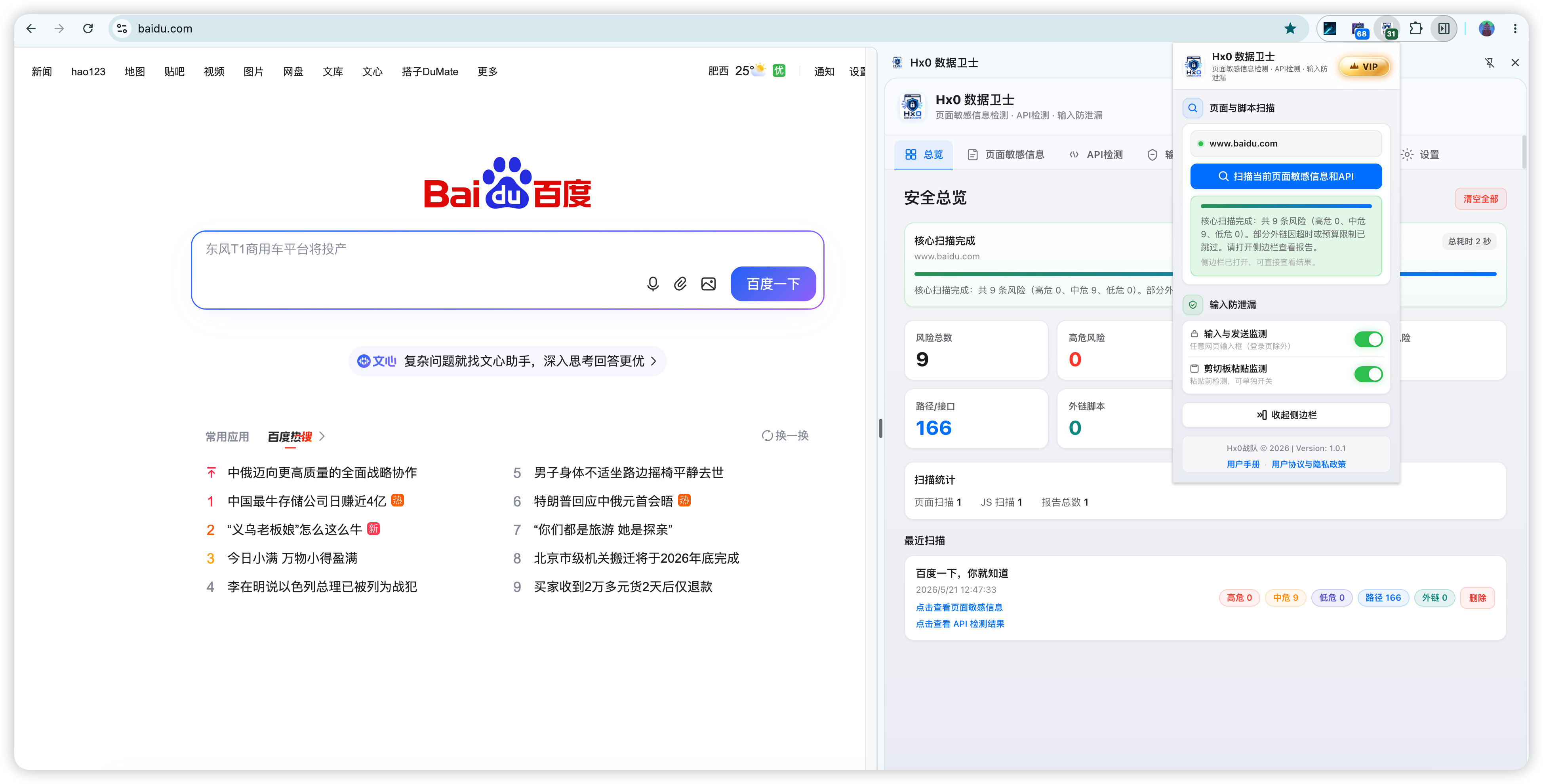The width and height of the screenshot is (1543, 784).
Task: Open the 点击查看 API 检测结果 link
Action: pos(960,624)
